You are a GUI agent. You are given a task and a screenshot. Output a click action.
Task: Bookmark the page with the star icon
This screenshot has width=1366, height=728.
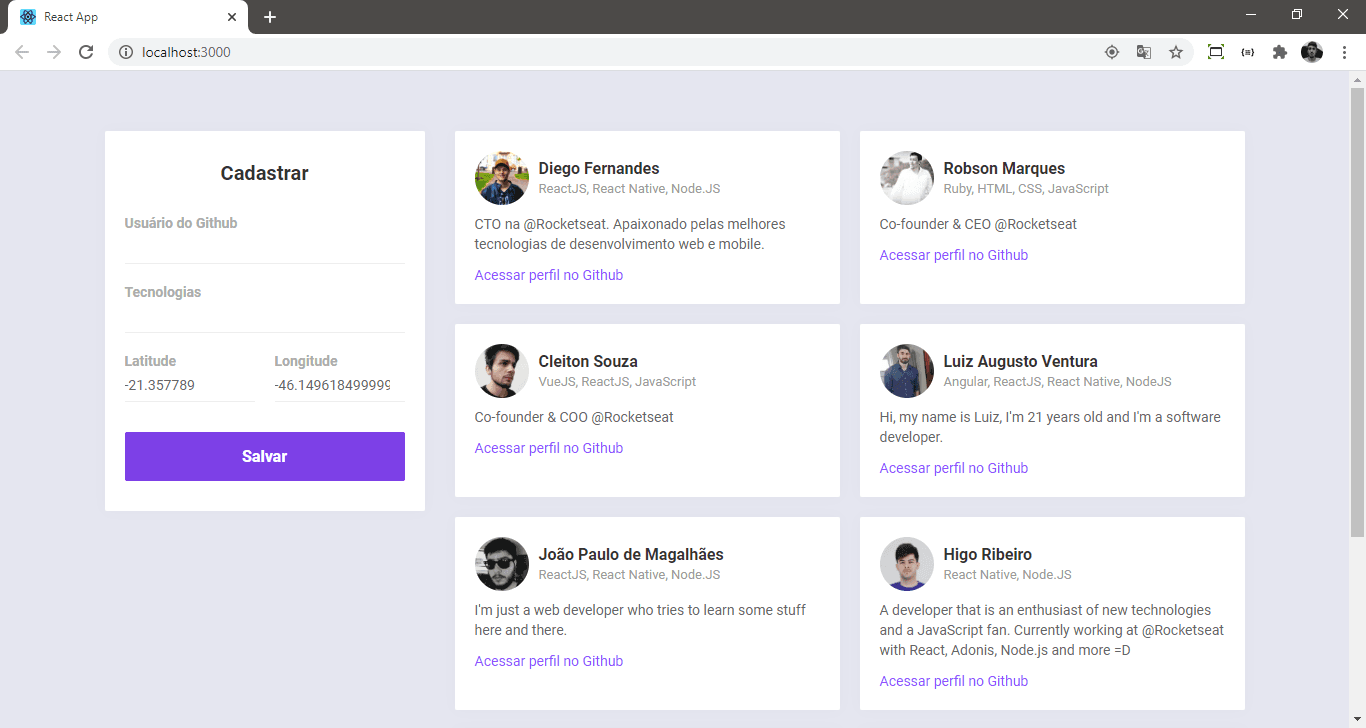[1176, 51]
